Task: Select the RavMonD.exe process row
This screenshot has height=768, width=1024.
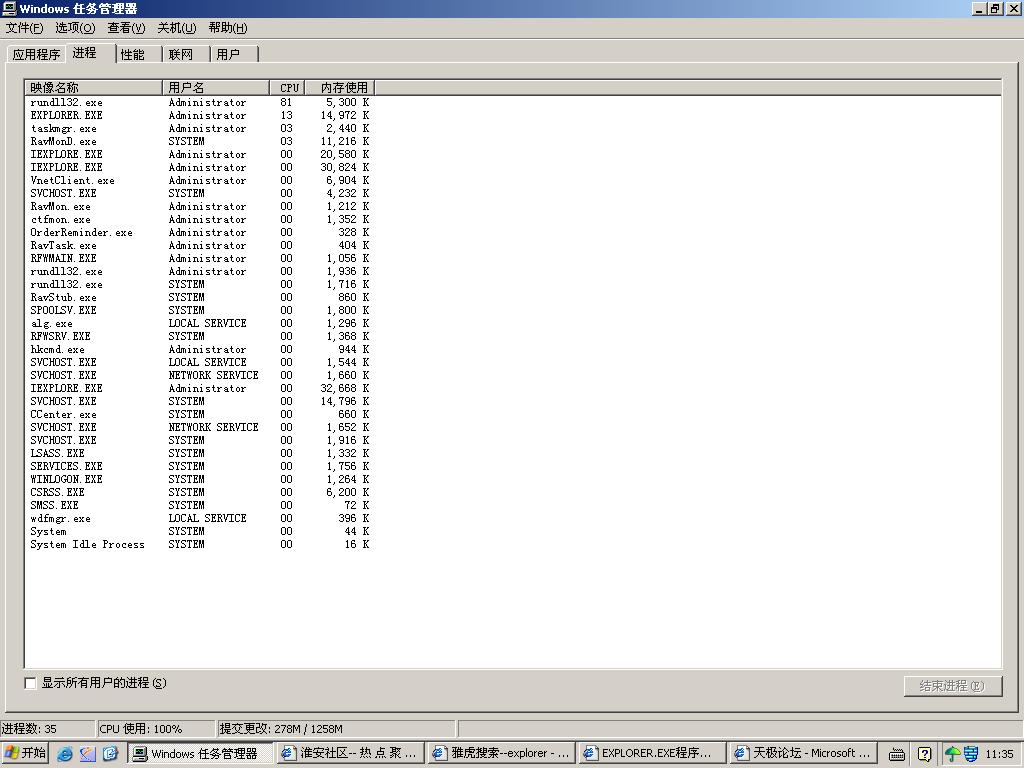Action: pyautogui.click(x=200, y=141)
